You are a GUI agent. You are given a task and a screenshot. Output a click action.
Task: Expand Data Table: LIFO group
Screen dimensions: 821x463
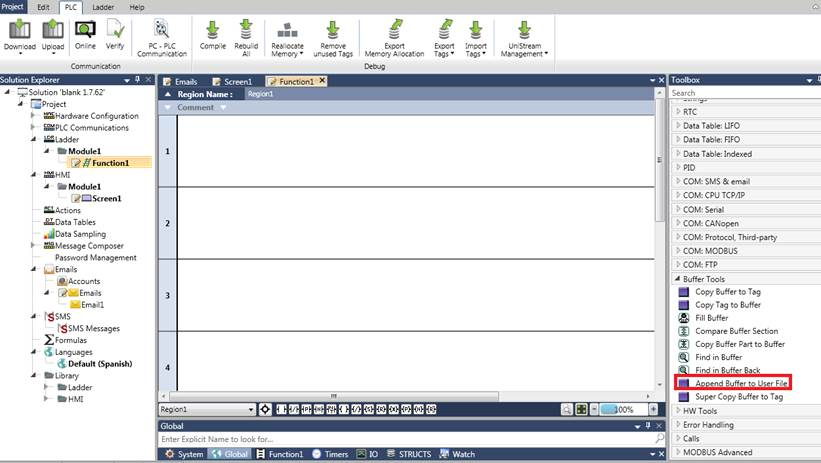(x=678, y=126)
